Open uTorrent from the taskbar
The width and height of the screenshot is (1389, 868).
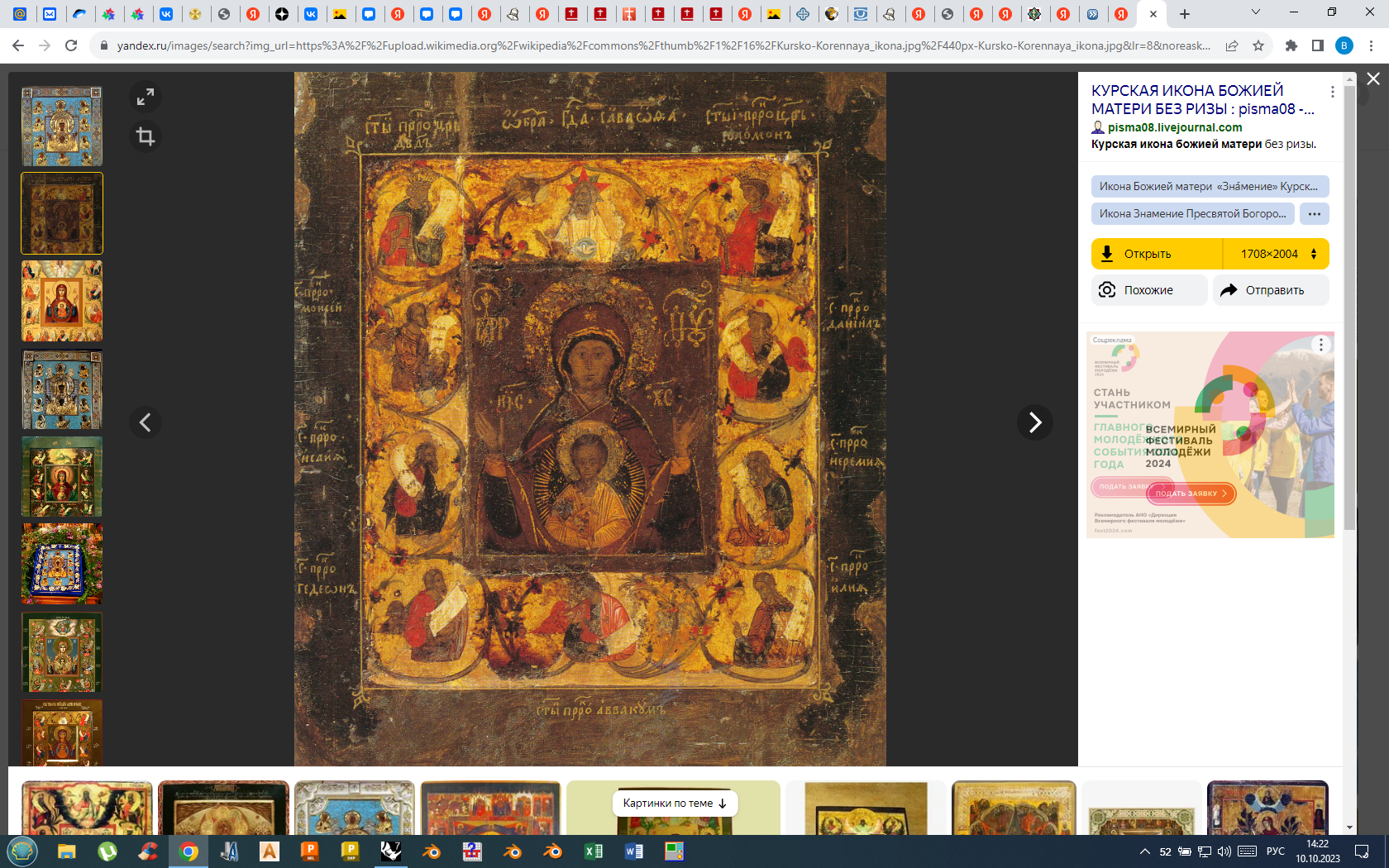[107, 851]
